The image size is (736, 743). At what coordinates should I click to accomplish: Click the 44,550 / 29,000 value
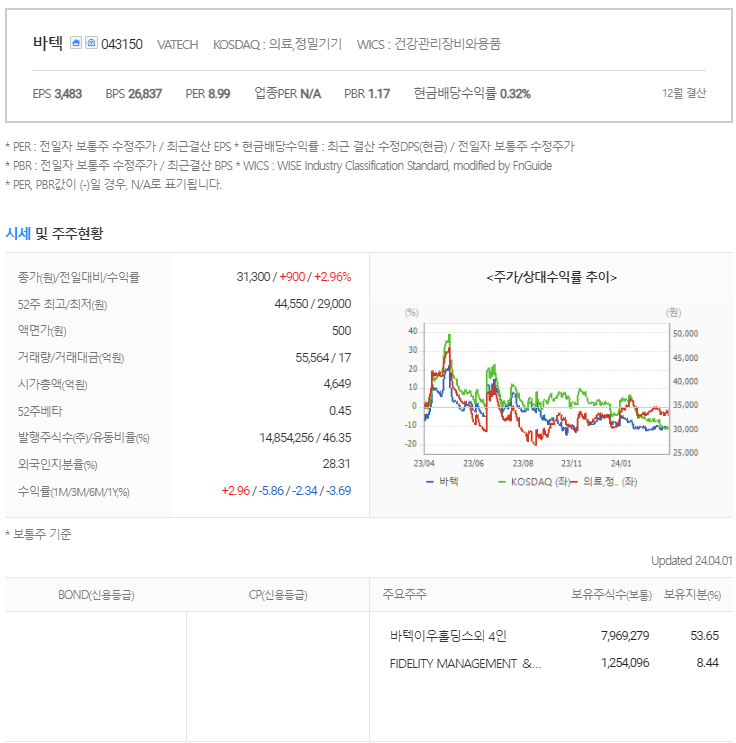pyautogui.click(x=313, y=304)
